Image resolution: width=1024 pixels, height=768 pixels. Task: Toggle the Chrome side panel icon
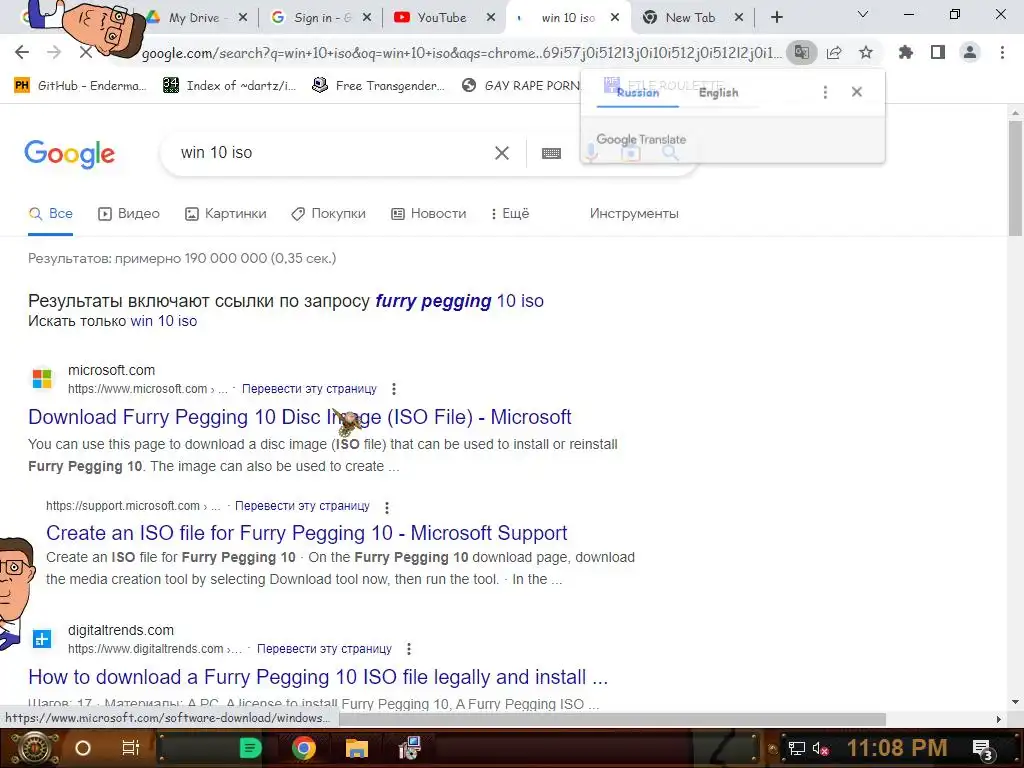pos(938,52)
